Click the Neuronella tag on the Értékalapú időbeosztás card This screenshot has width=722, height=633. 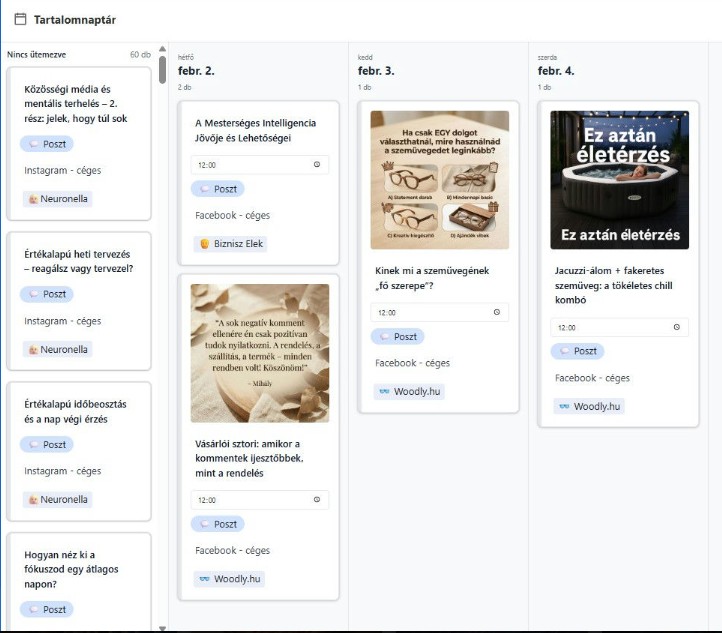pyautogui.click(x=58, y=499)
